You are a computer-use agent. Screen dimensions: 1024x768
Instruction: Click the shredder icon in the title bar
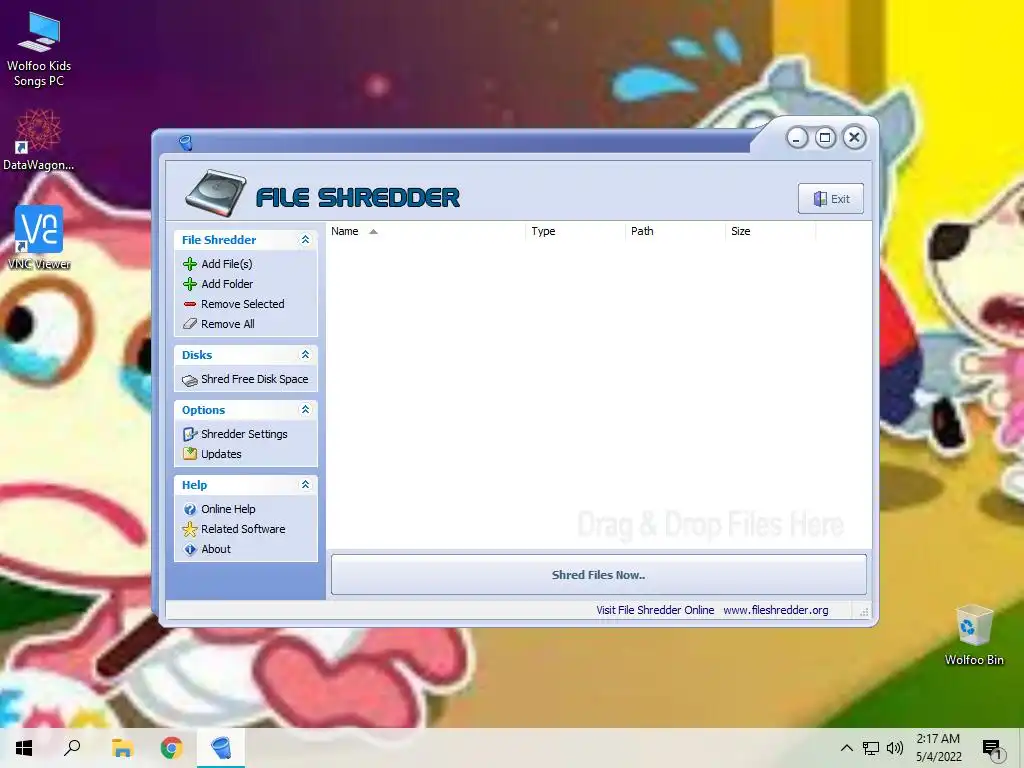coord(185,142)
